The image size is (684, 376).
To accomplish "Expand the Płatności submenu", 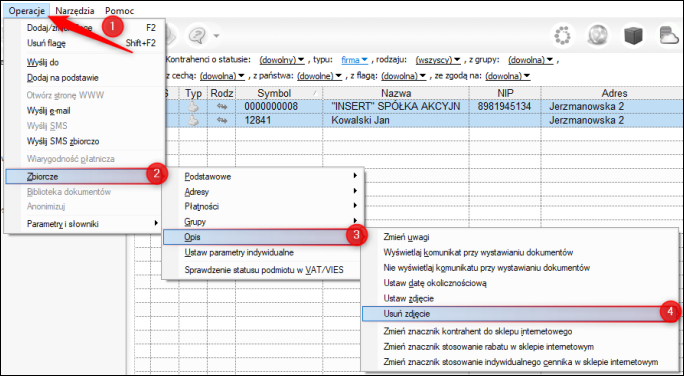I will click(x=262, y=206).
